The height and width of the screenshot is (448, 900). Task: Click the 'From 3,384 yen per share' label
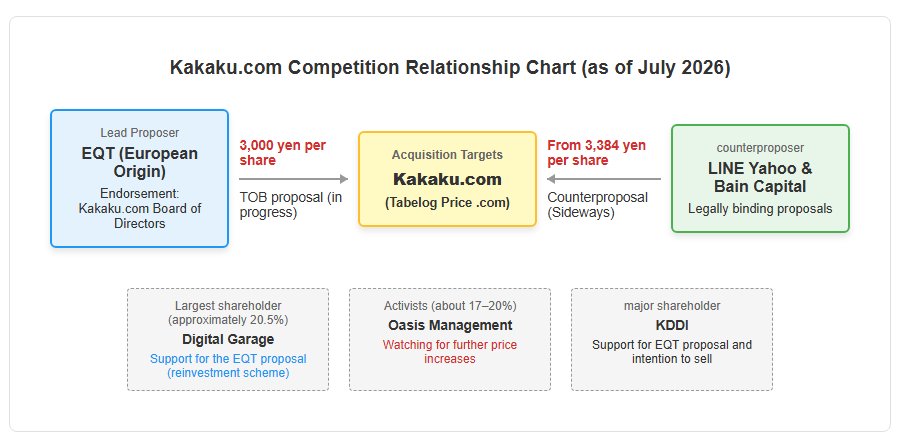(x=596, y=153)
